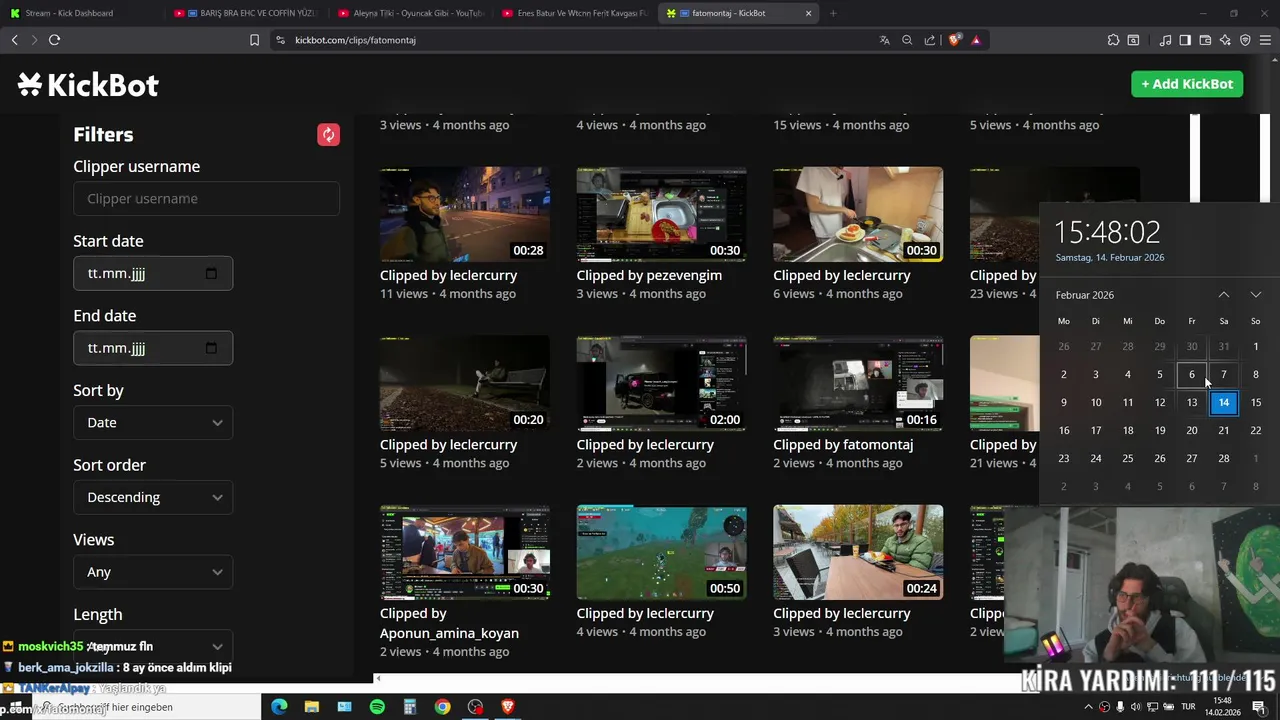Go to next month in calendar flyout
The width and height of the screenshot is (1280, 720).
click(x=1256, y=295)
